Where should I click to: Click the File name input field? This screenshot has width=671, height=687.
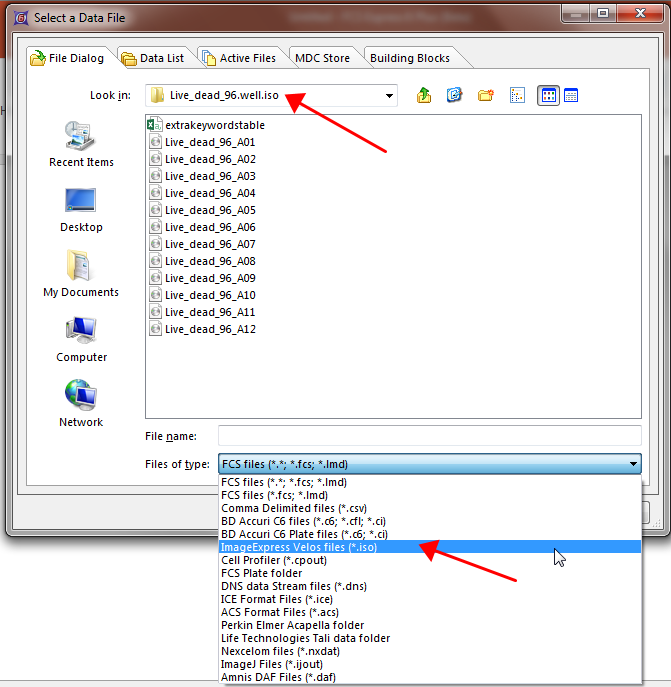429,436
